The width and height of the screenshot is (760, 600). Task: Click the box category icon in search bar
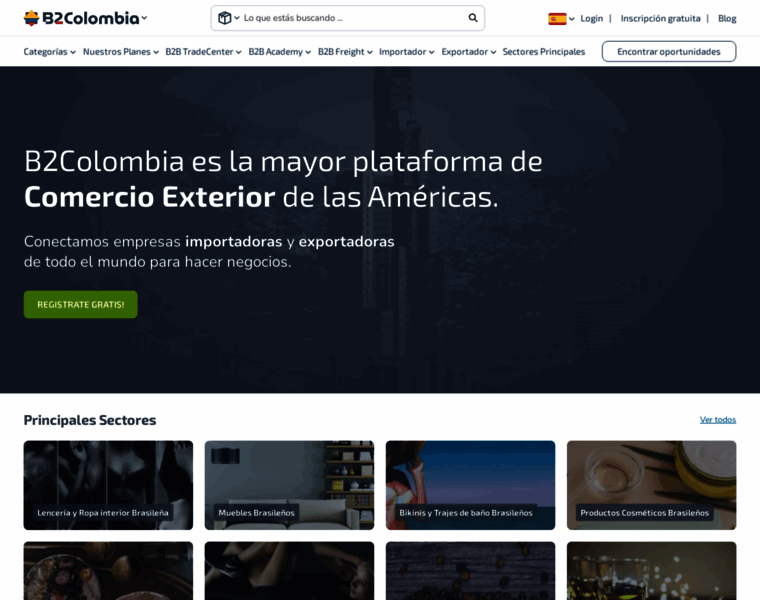(x=224, y=18)
